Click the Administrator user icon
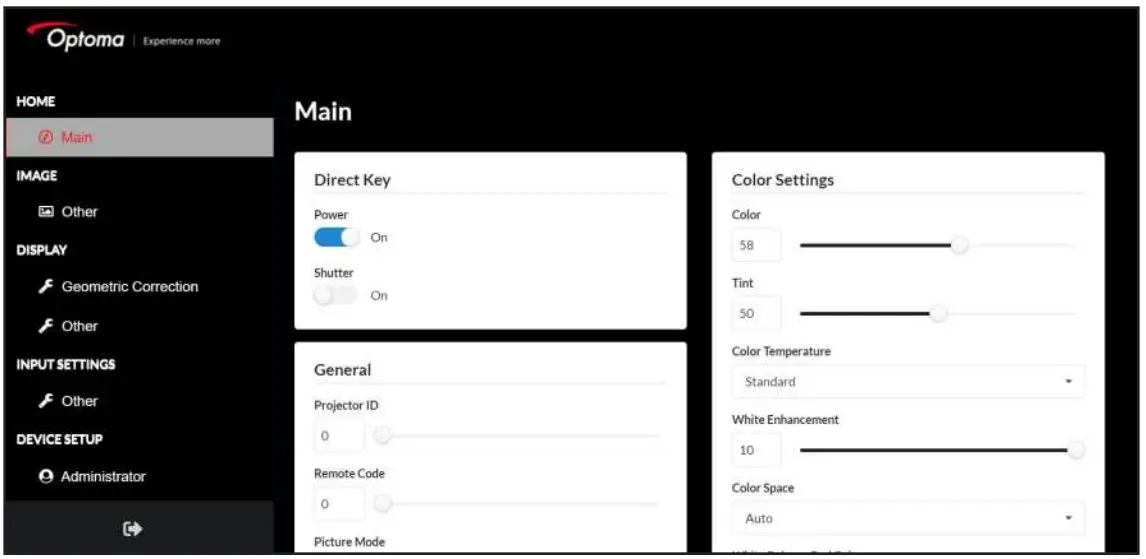The width and height of the screenshot is (1146, 559). point(46,477)
